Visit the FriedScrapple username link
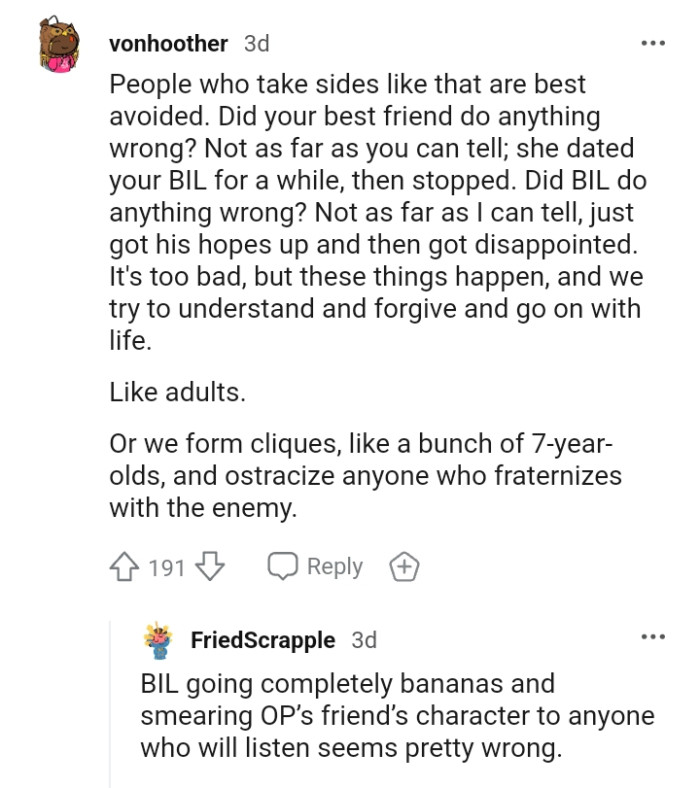This screenshot has width=700, height=788. coord(262,640)
